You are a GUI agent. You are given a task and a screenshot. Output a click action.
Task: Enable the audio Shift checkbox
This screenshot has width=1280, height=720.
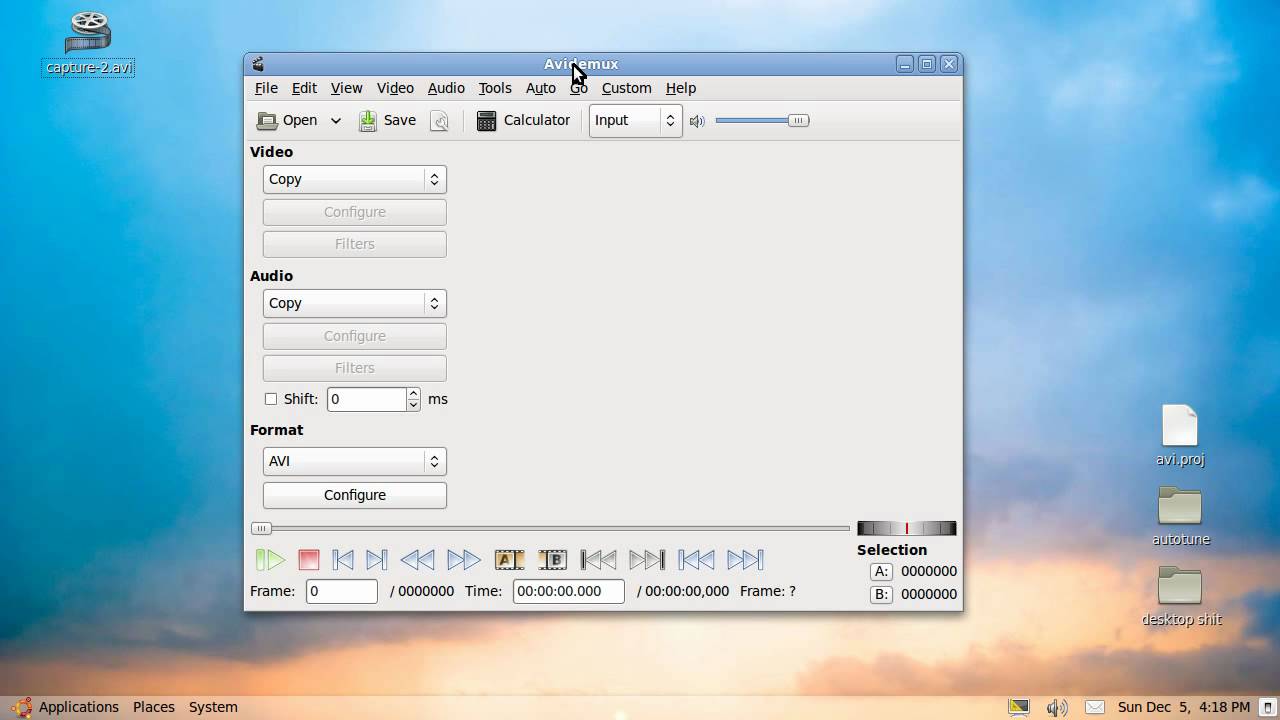(x=271, y=399)
